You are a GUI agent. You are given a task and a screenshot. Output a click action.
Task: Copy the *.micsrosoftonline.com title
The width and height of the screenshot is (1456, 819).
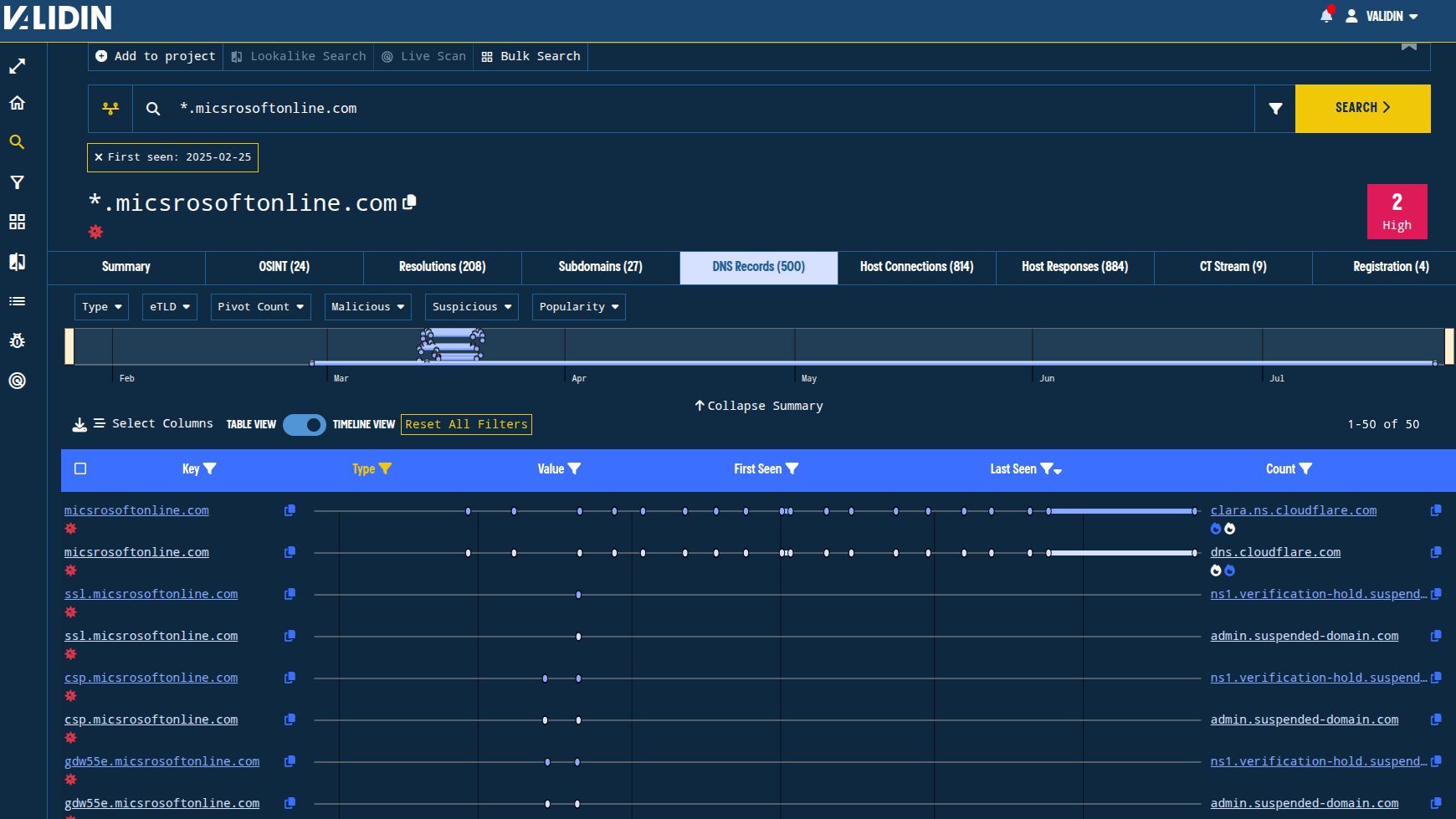click(x=409, y=202)
